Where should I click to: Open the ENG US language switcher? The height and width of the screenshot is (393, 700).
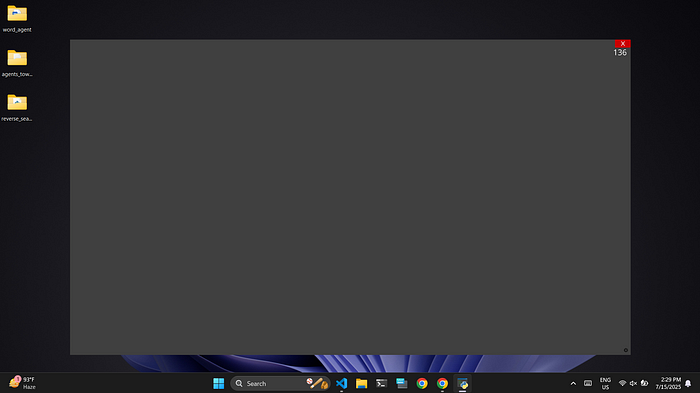point(605,383)
